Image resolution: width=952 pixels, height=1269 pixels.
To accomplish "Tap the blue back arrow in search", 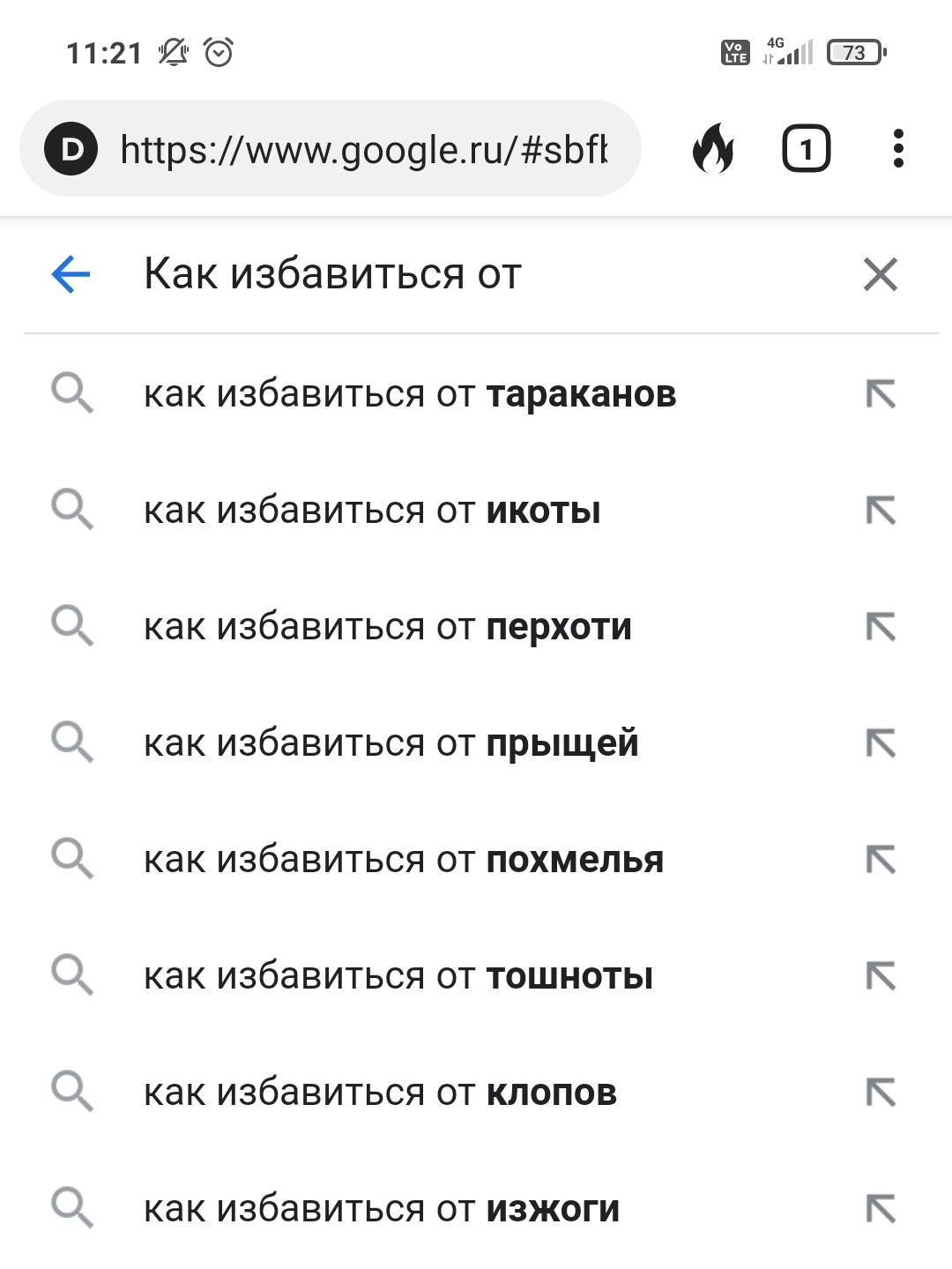I will 71,274.
